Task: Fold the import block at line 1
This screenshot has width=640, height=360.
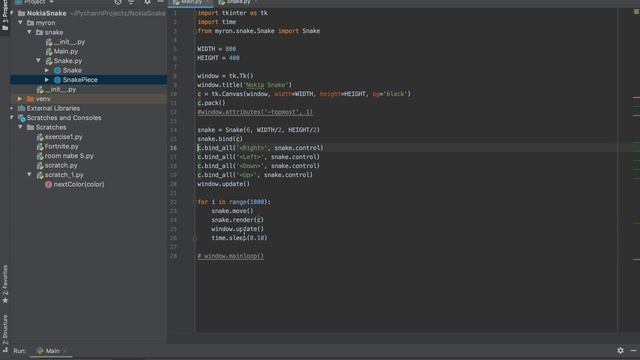Action: pyautogui.click(x=195, y=13)
